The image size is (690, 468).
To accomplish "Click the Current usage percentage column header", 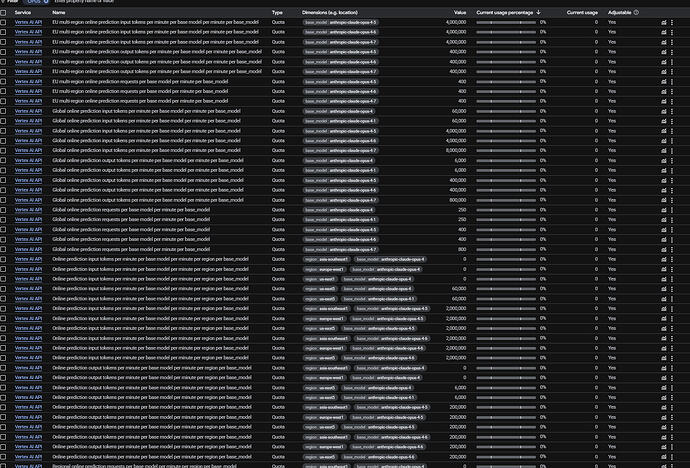I will (x=505, y=12).
